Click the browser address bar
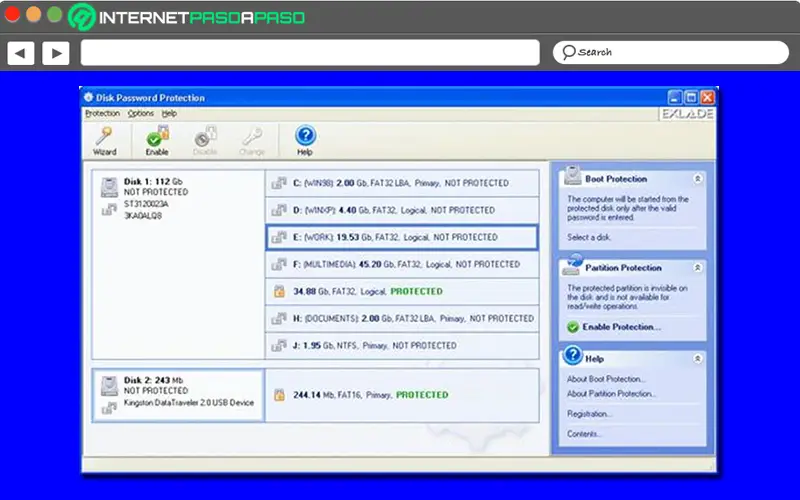 click(310, 53)
